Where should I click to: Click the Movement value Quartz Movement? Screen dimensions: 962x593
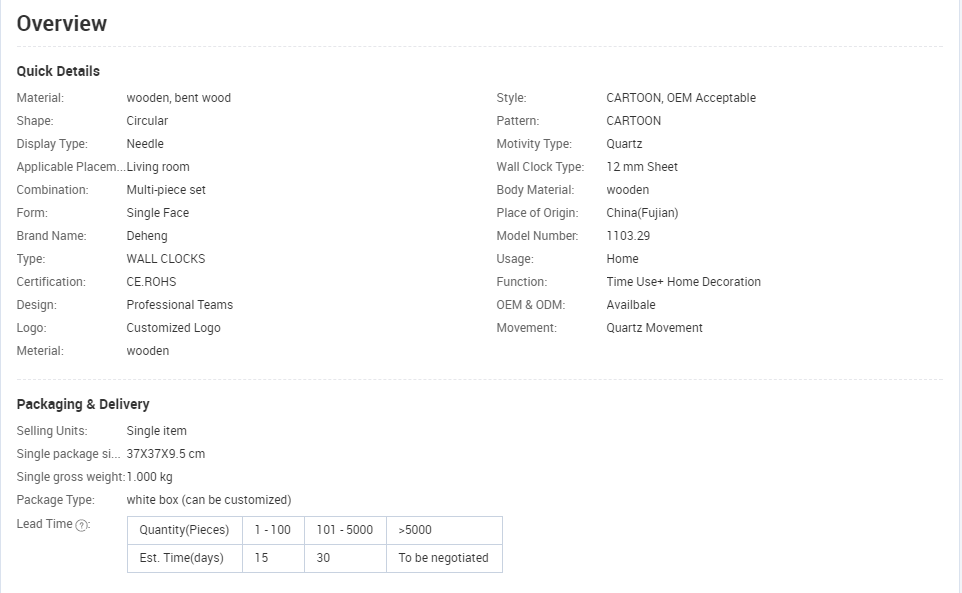(x=655, y=328)
